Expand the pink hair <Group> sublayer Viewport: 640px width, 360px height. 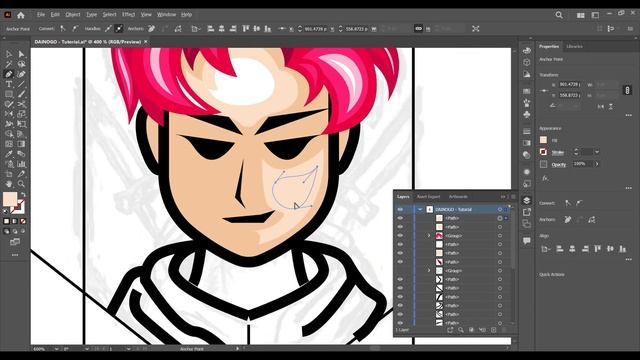point(429,236)
